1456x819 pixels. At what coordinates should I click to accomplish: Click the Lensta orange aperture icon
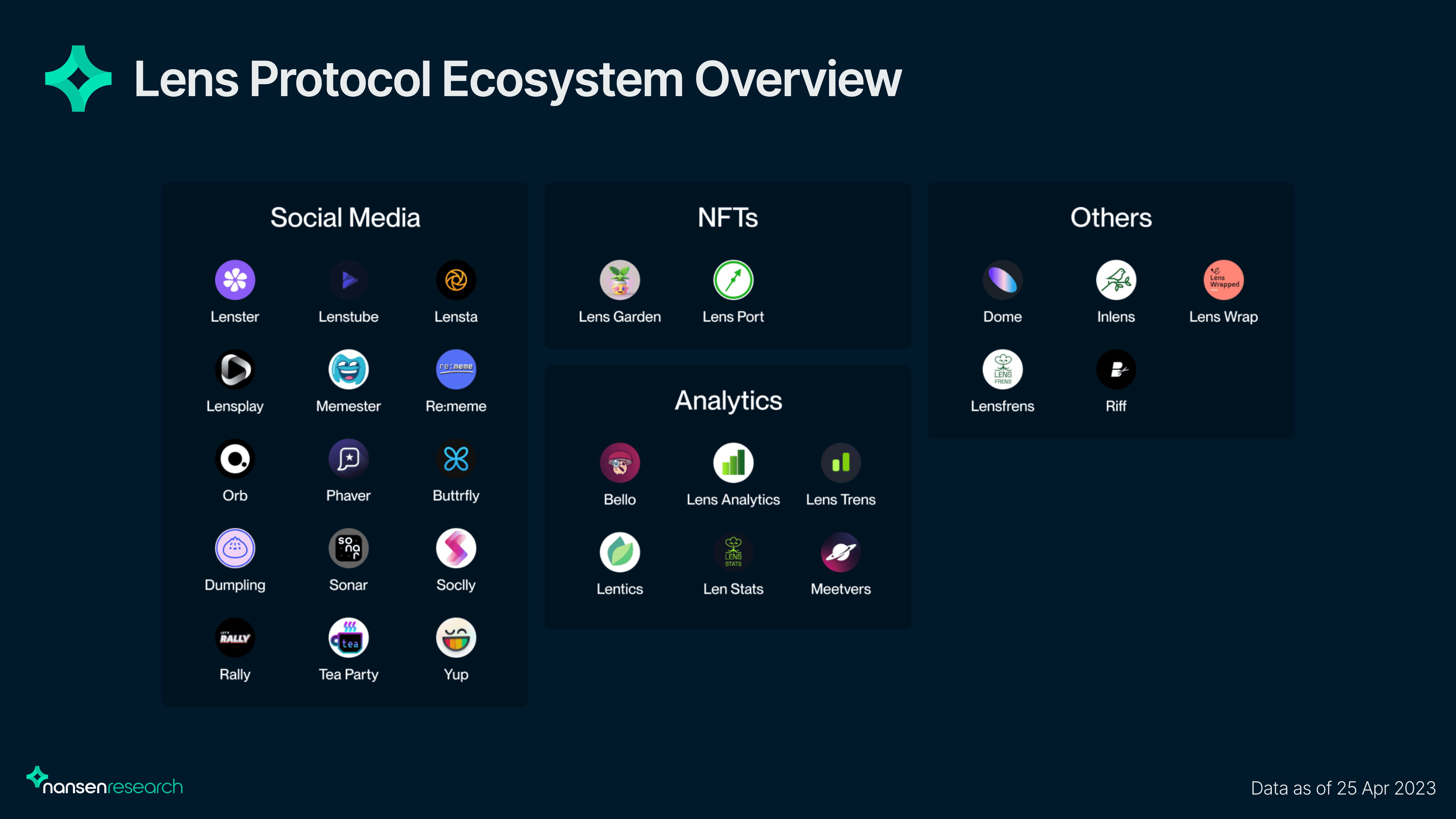(456, 280)
